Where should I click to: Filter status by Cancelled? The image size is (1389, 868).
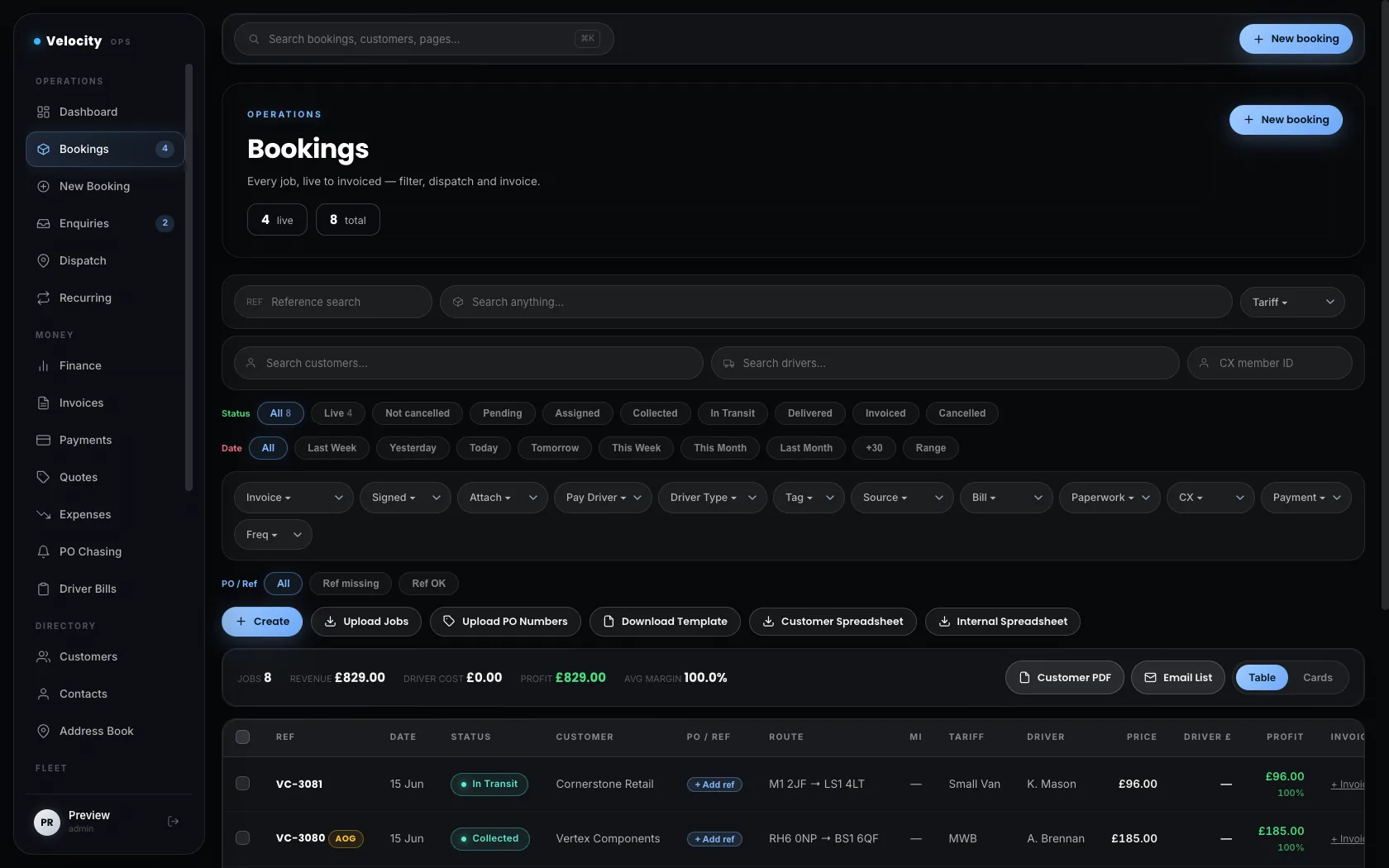[962, 413]
